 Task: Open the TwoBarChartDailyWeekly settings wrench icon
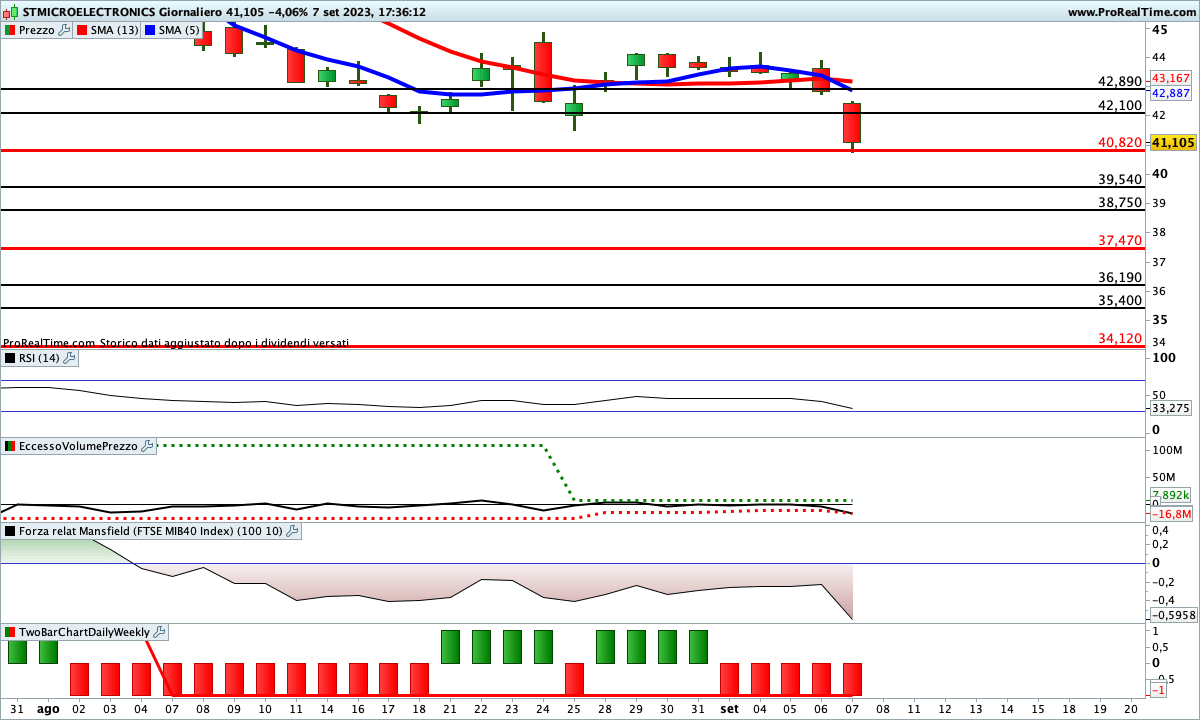[x=159, y=632]
